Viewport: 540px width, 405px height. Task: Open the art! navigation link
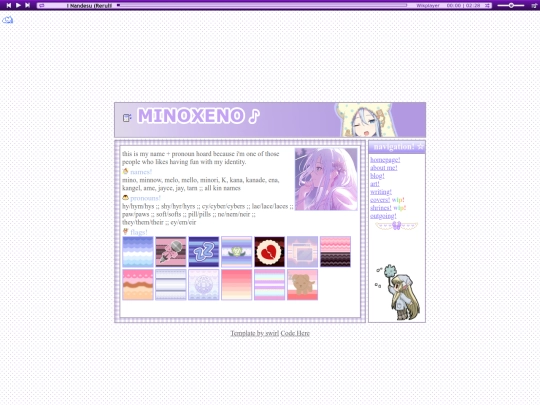pos(375,184)
